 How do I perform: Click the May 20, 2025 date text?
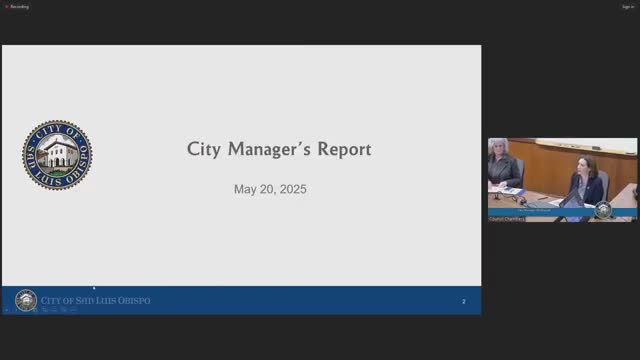[270, 189]
